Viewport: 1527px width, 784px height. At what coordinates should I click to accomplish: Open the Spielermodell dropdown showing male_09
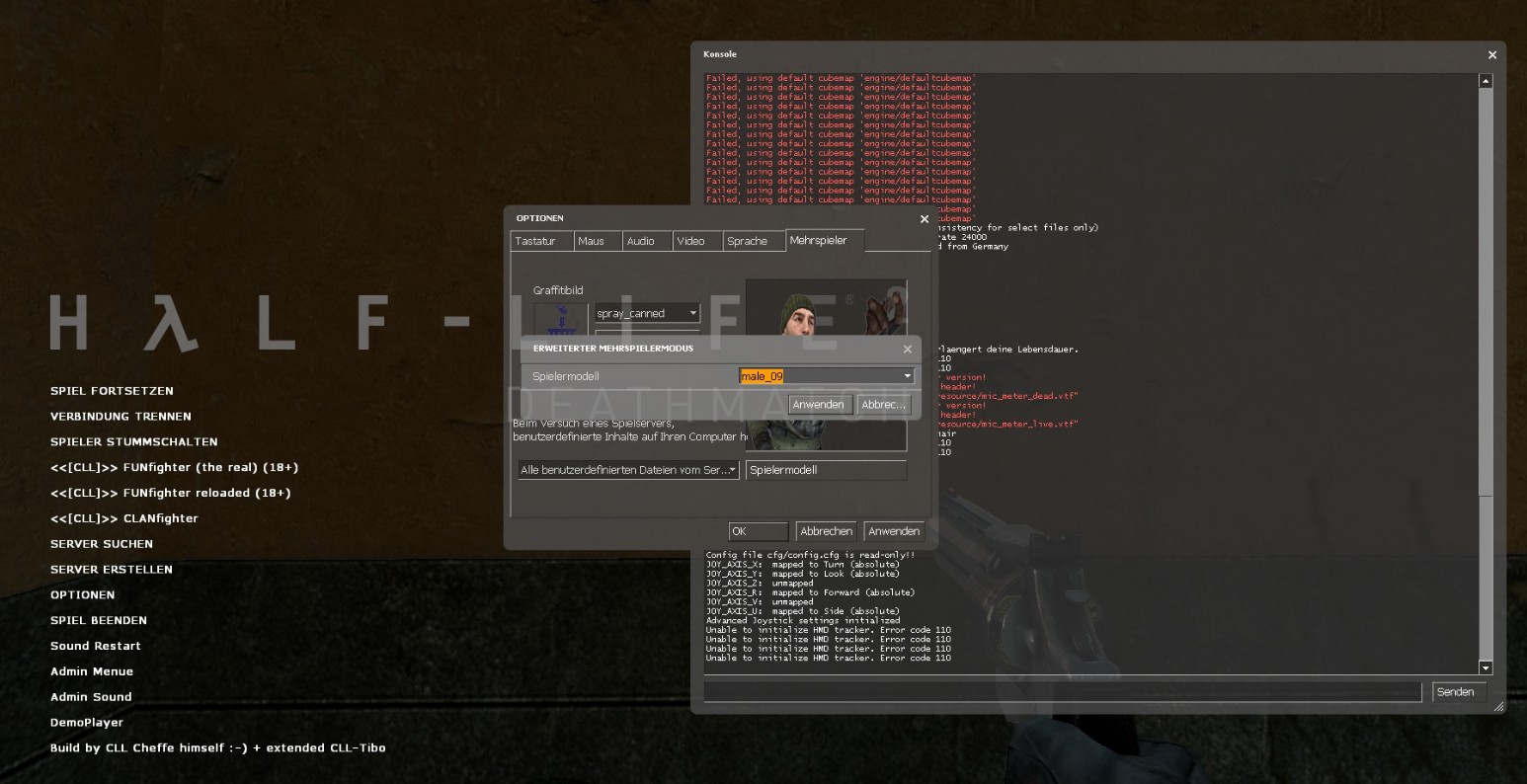826,376
